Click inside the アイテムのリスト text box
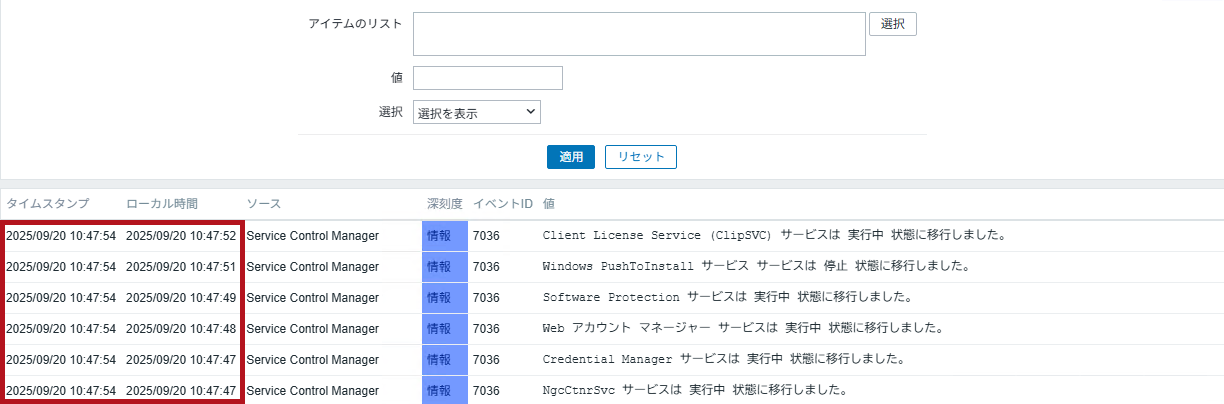The width and height of the screenshot is (1224, 404). [638, 34]
